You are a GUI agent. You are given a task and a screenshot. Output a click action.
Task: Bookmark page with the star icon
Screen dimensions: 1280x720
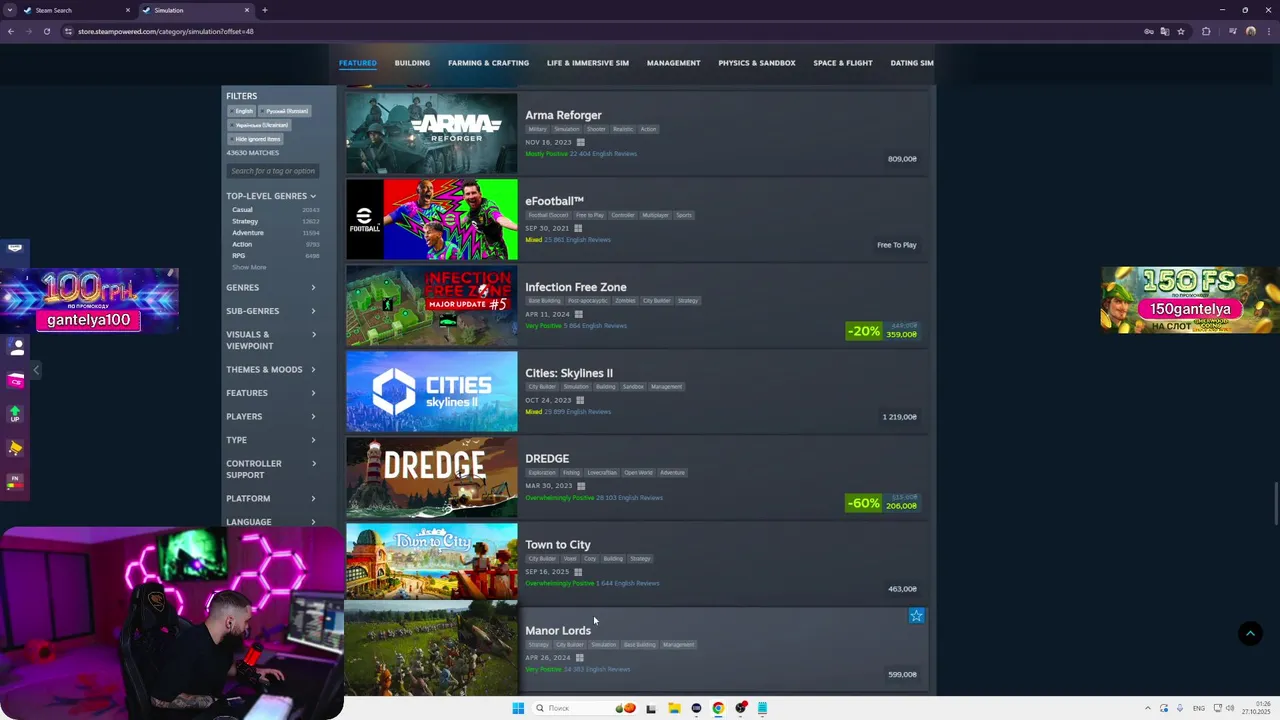click(1181, 31)
